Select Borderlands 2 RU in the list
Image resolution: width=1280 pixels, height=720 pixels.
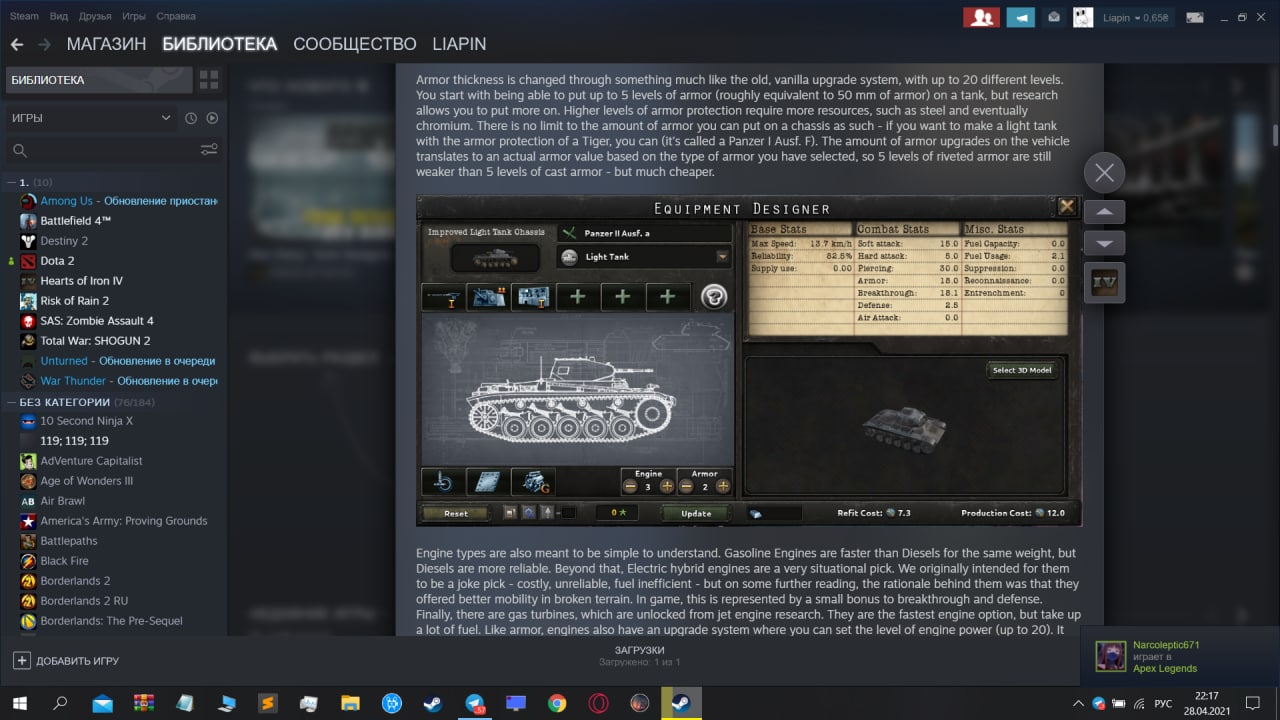(x=118, y=601)
